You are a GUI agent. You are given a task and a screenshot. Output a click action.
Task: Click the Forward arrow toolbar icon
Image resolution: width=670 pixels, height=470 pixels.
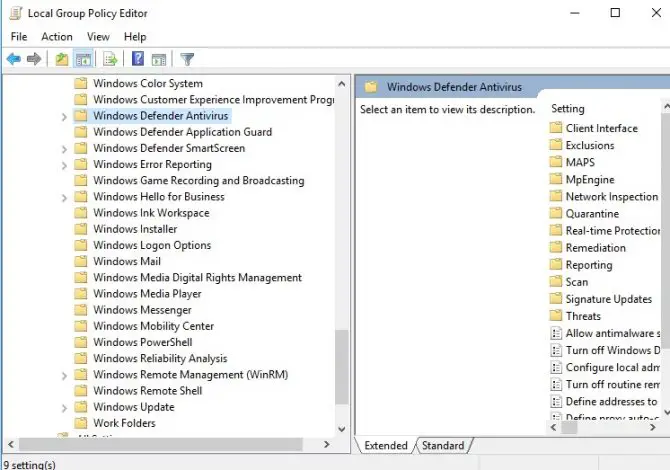(x=34, y=59)
